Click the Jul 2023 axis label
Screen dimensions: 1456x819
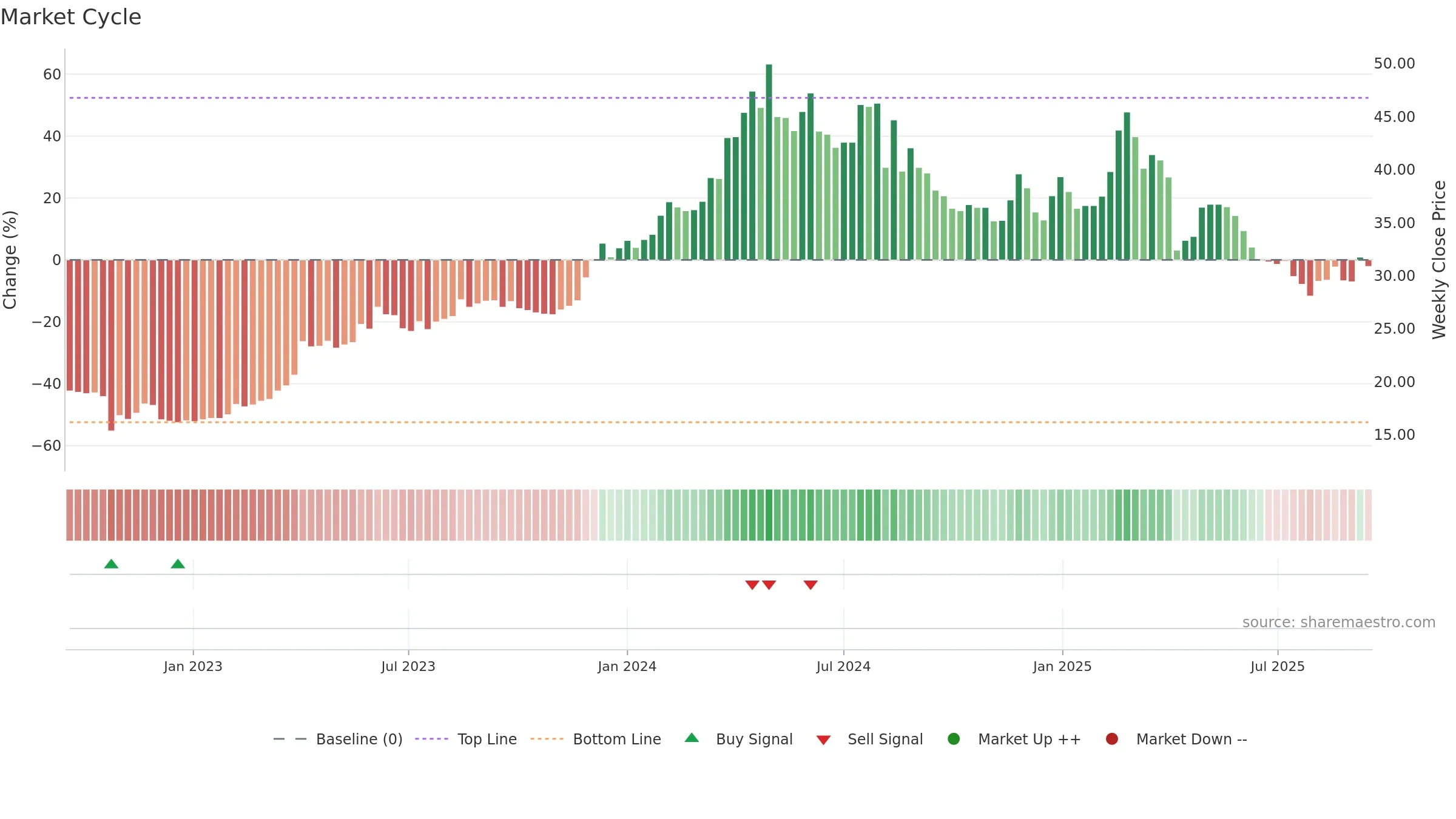[408, 666]
